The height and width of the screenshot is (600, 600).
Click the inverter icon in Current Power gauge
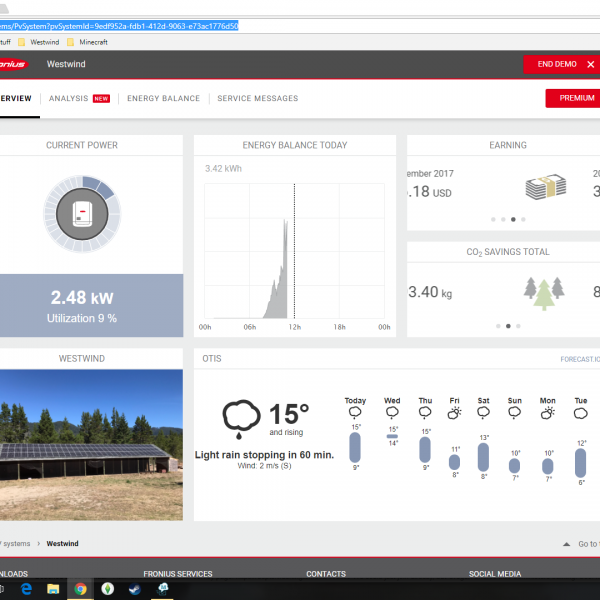pyautogui.click(x=82, y=214)
